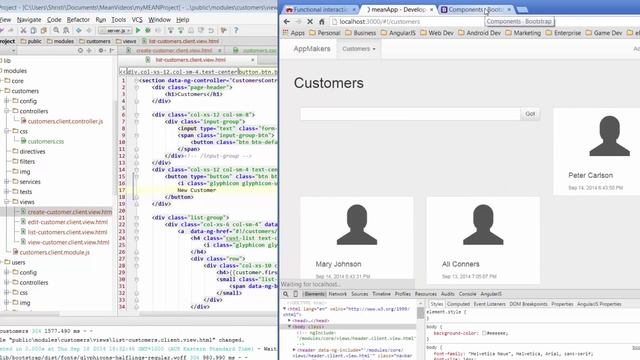The image size is (640, 360).
Task: Expand the head node in DevTools
Action: [x=289, y=321]
